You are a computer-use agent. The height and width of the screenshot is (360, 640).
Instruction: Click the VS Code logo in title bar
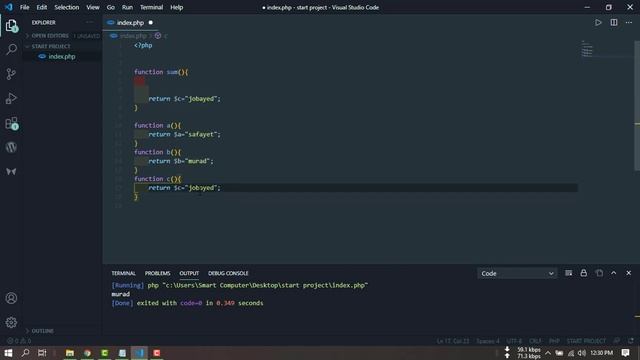(x=9, y=7)
